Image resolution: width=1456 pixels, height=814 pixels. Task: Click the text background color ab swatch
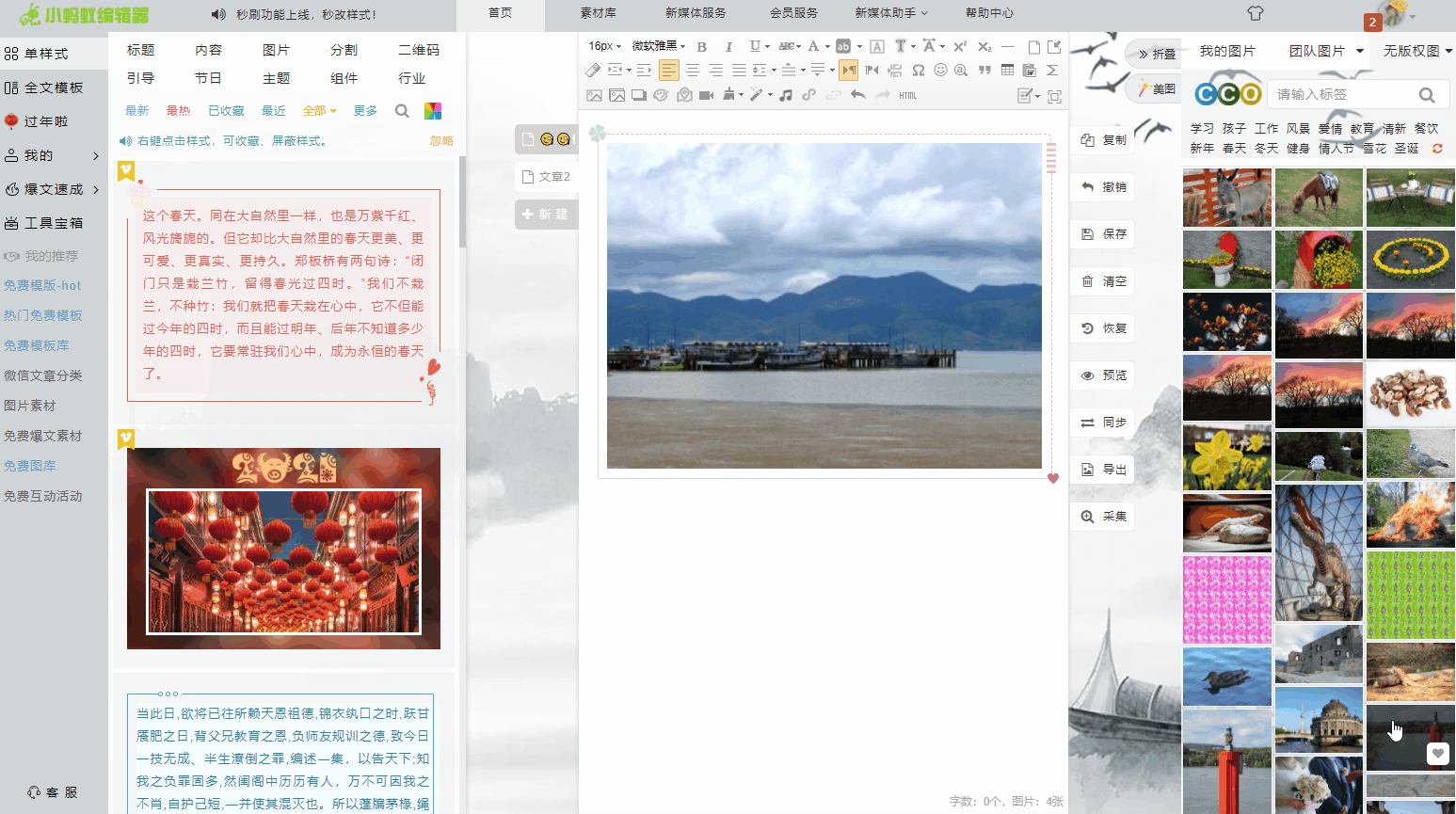click(x=843, y=46)
